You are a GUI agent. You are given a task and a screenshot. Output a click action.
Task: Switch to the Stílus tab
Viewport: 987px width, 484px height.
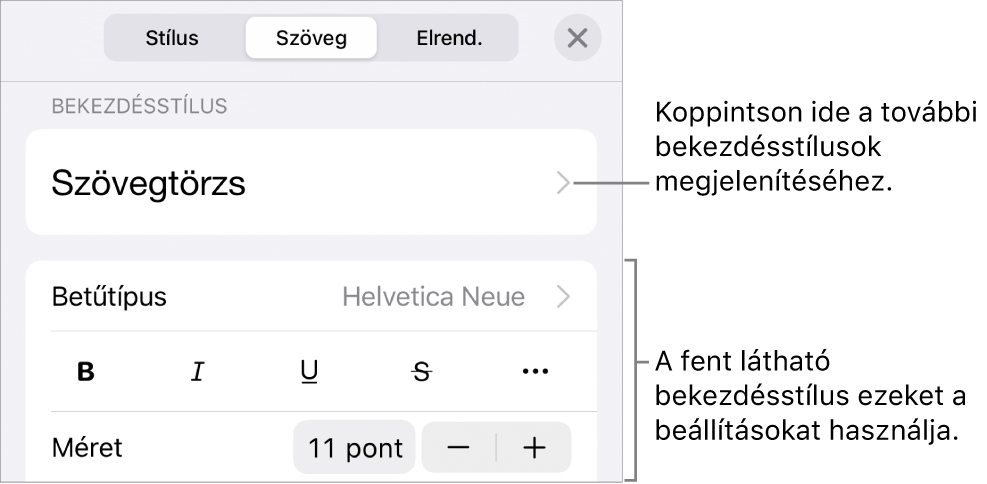pos(173,39)
